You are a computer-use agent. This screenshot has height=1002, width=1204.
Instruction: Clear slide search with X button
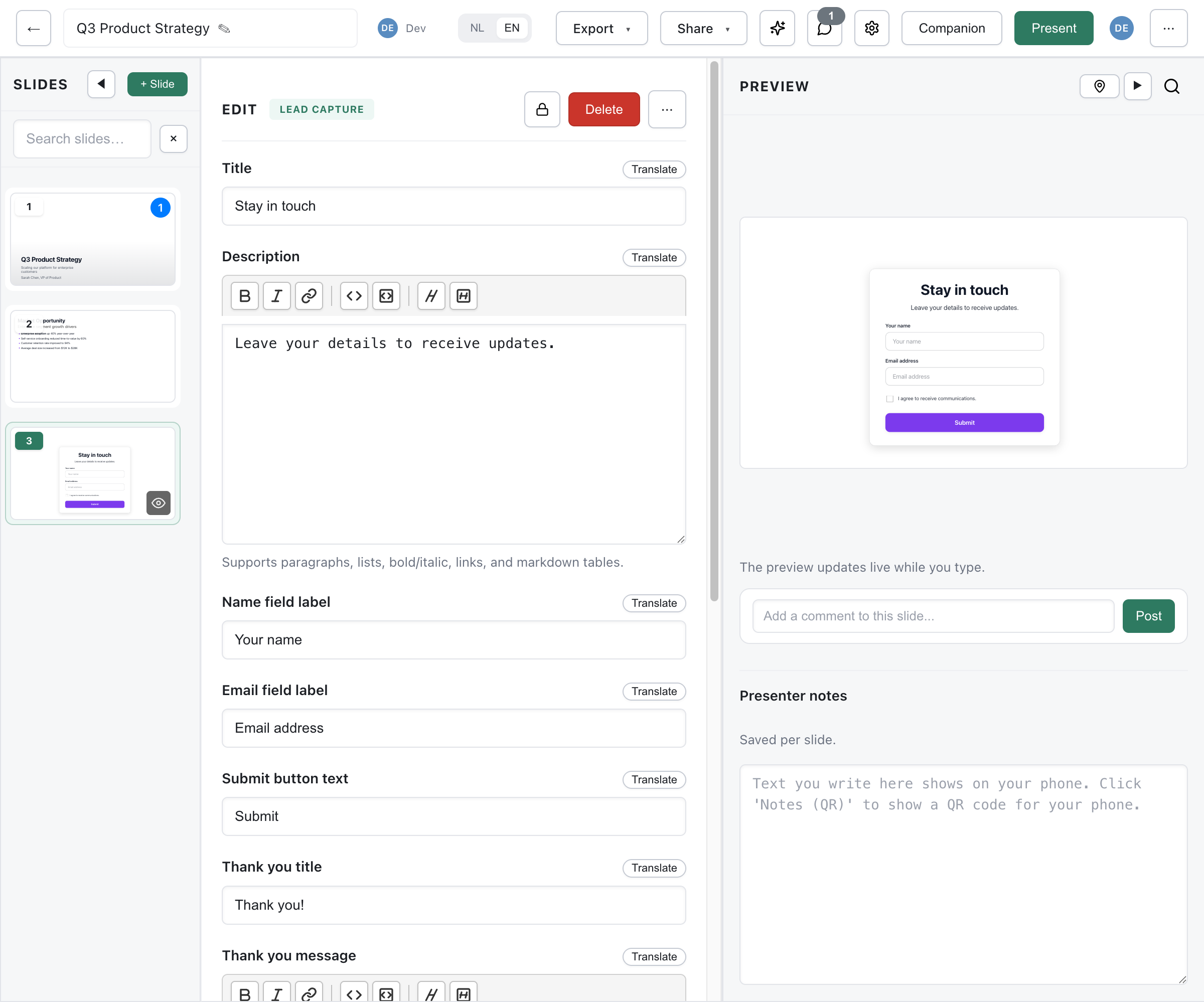(x=173, y=139)
